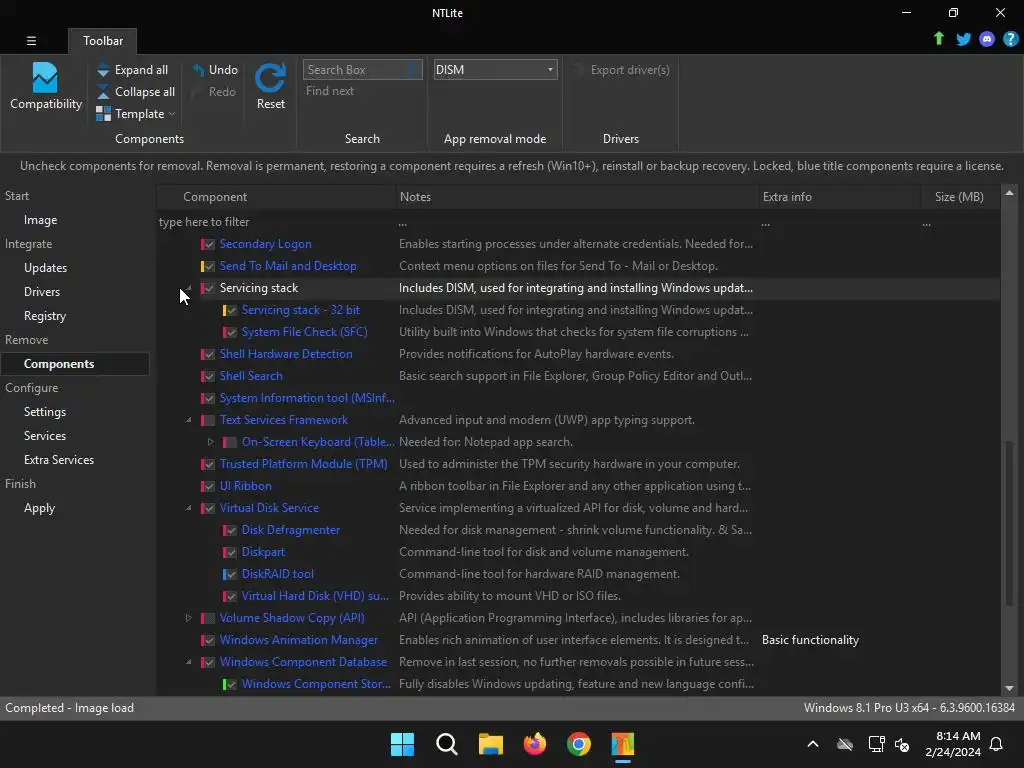Uncheck System File Check (SFC)
1024x768 pixels.
tap(231, 332)
